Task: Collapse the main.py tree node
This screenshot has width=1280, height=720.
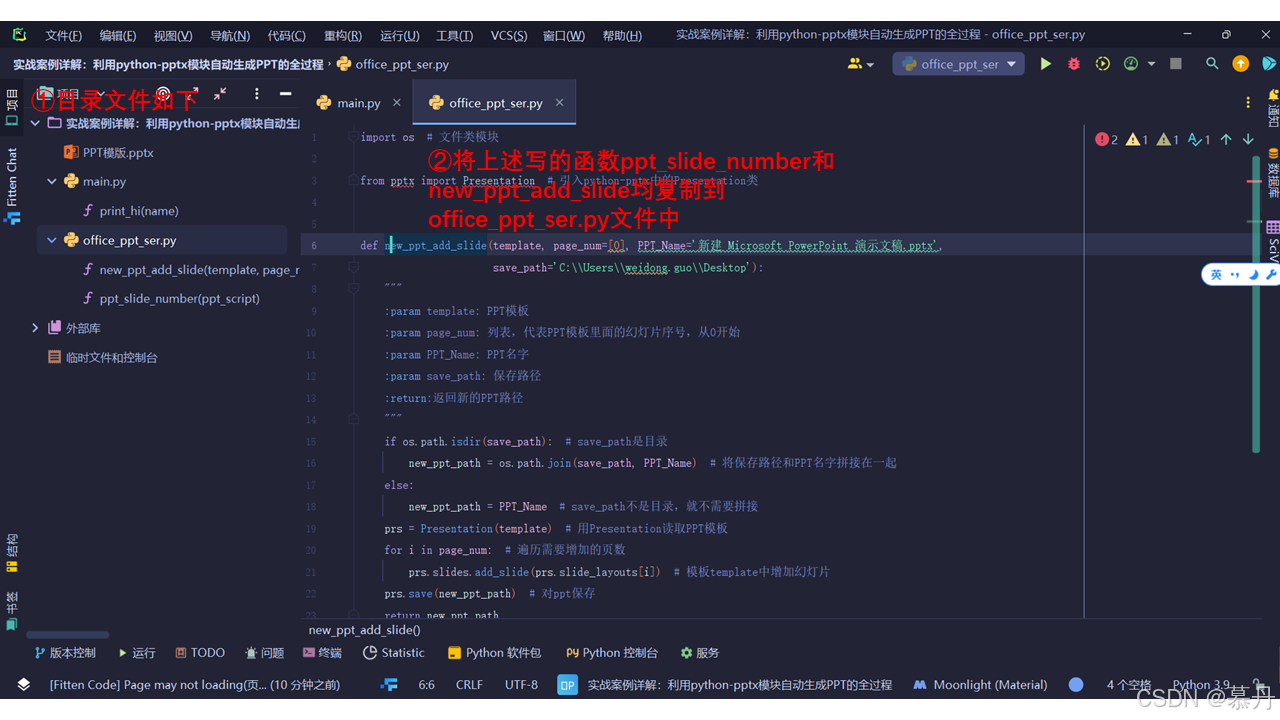Action: click(52, 182)
